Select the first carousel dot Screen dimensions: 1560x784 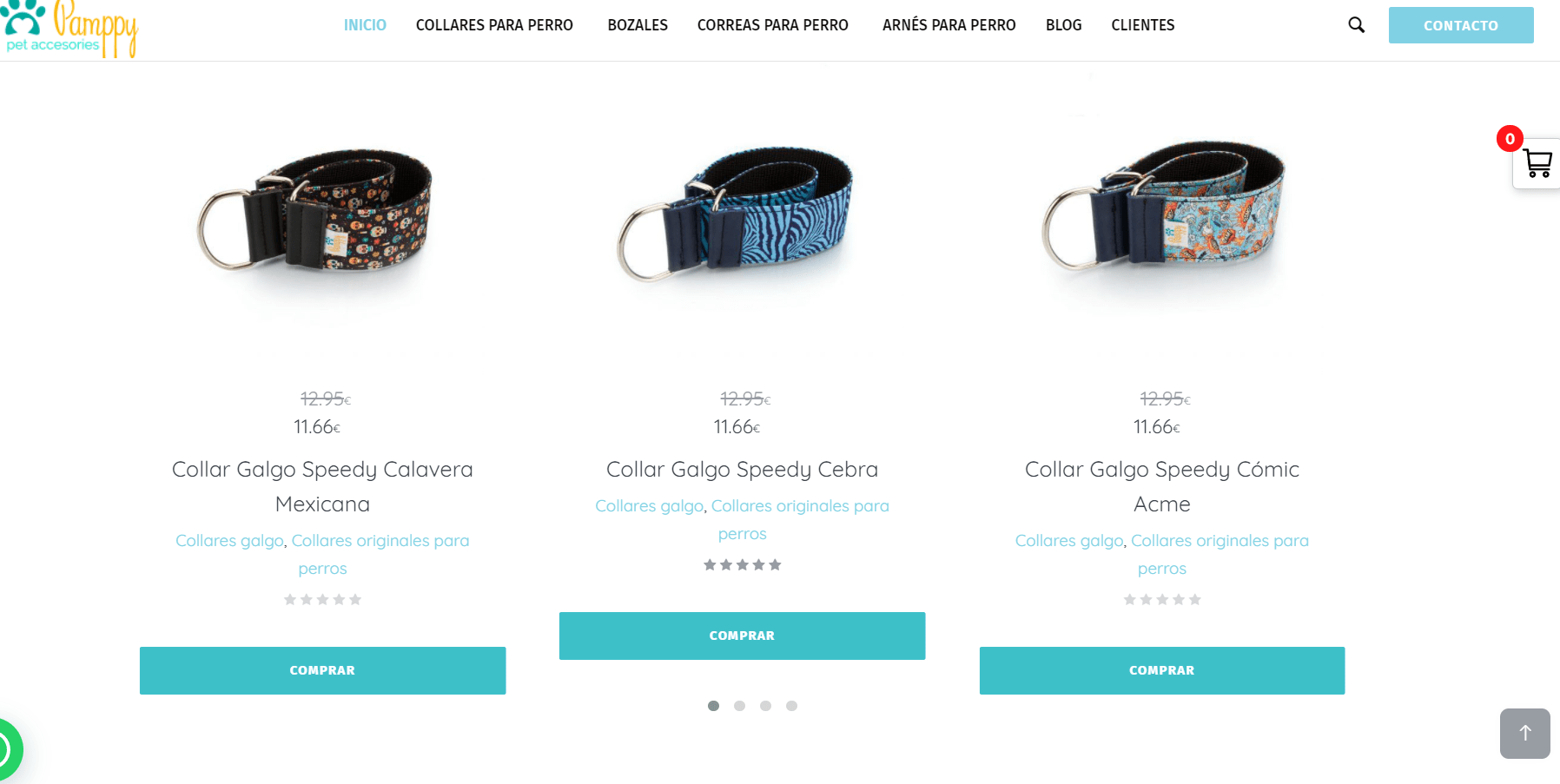(713, 706)
